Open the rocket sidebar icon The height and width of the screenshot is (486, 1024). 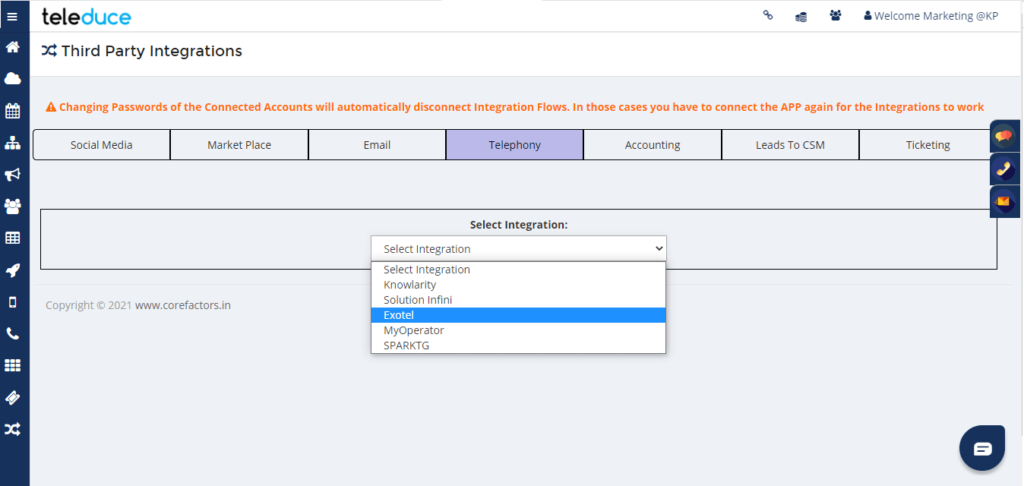[x=12, y=270]
